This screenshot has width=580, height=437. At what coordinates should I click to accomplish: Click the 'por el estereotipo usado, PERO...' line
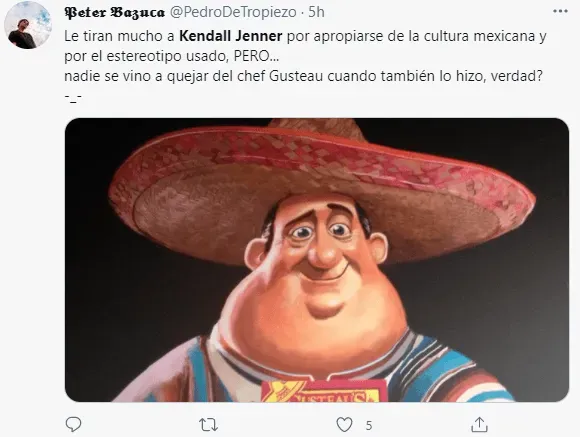click(172, 56)
